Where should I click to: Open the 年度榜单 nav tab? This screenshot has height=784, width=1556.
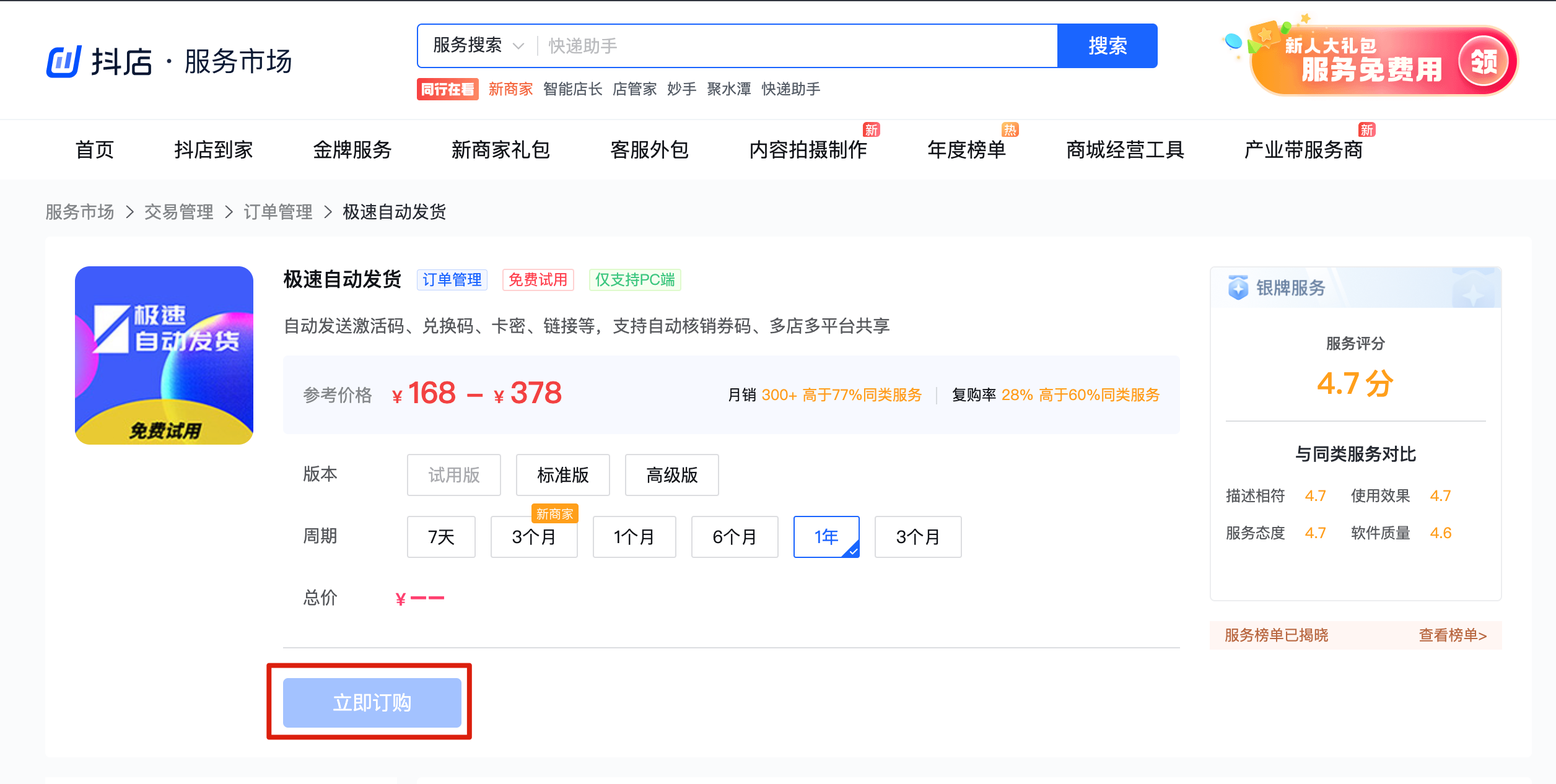(x=966, y=150)
